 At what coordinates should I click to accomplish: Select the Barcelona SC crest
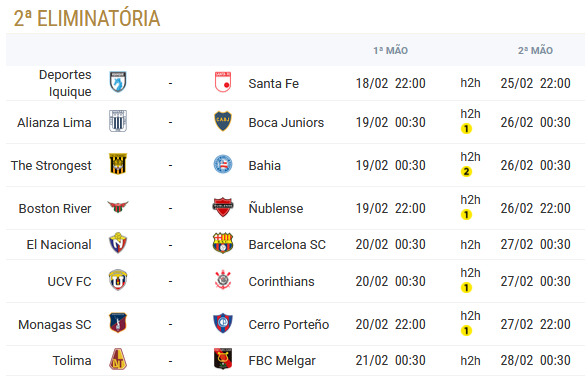pyautogui.click(x=223, y=244)
